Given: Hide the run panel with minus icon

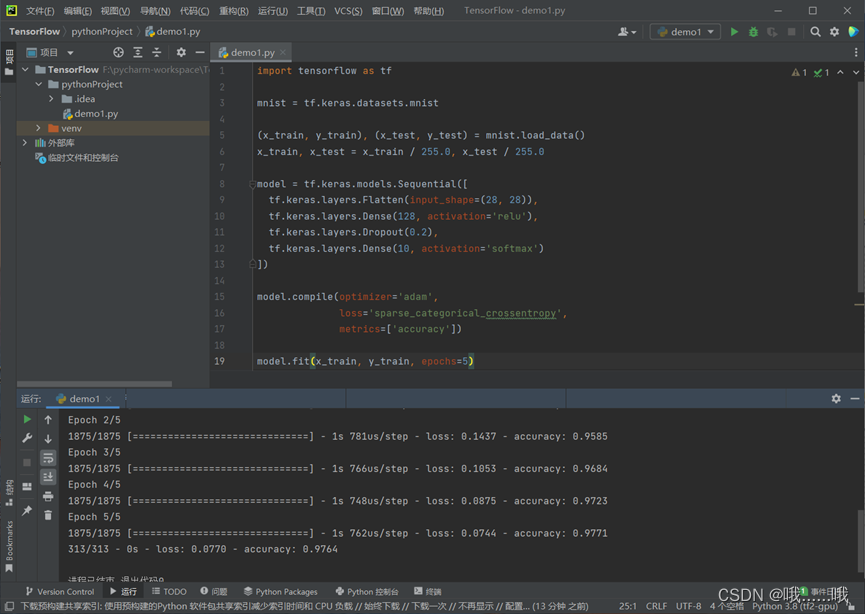Looking at the screenshot, I should pos(855,398).
